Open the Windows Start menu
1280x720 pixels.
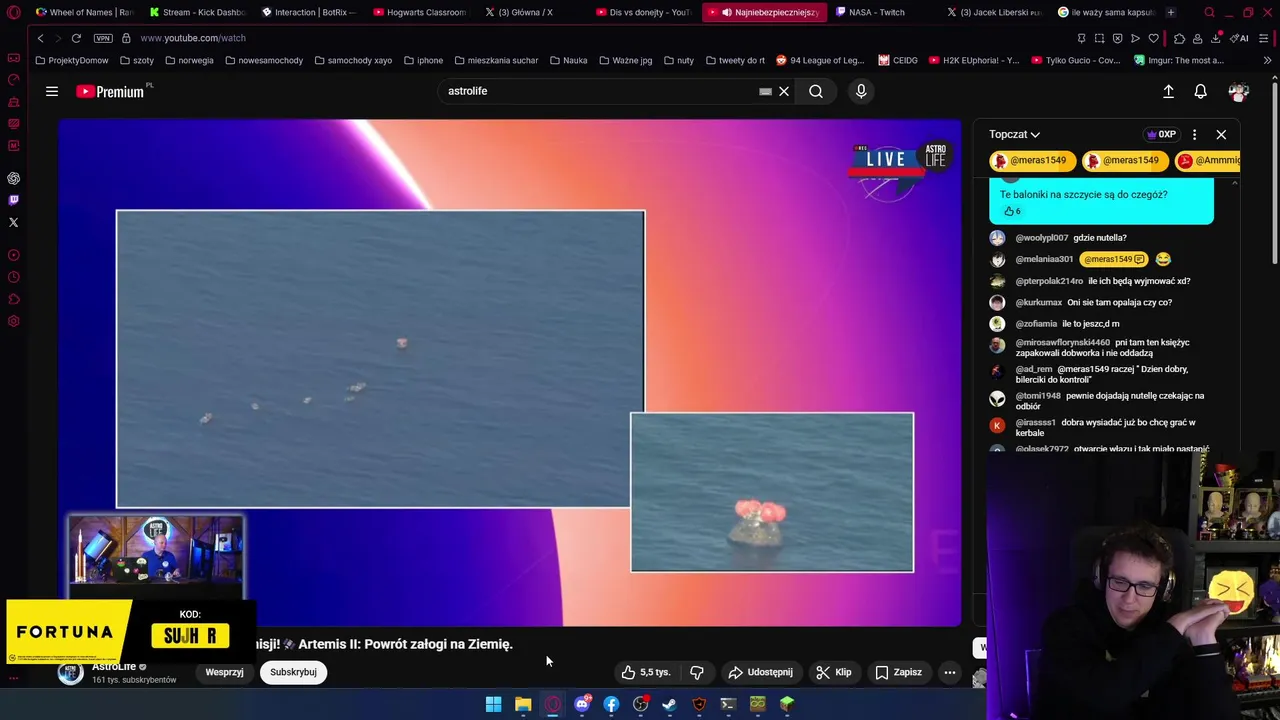[493, 704]
